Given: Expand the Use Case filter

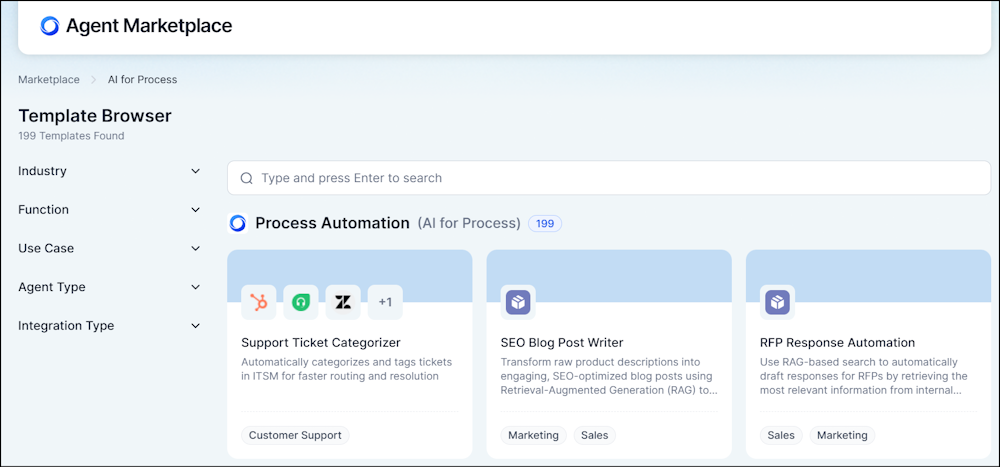Looking at the screenshot, I should [195, 248].
